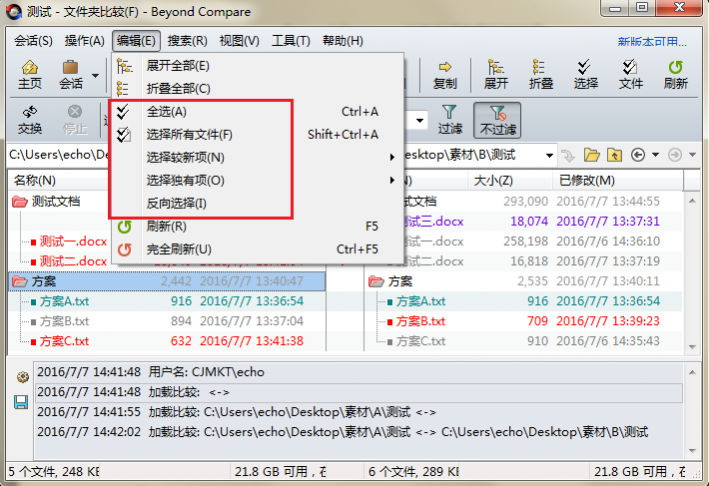Open the 搜索(R) menu
The image size is (709, 486).
pos(187,41)
